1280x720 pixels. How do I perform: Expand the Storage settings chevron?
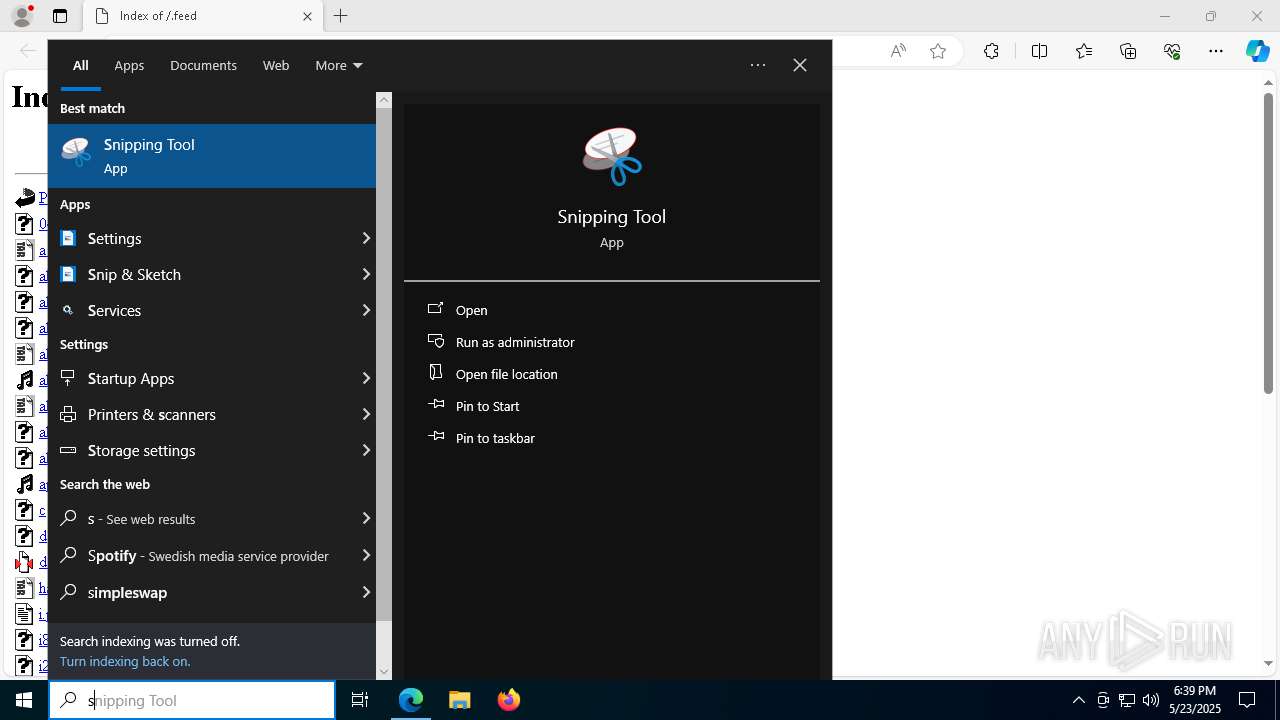(x=366, y=450)
